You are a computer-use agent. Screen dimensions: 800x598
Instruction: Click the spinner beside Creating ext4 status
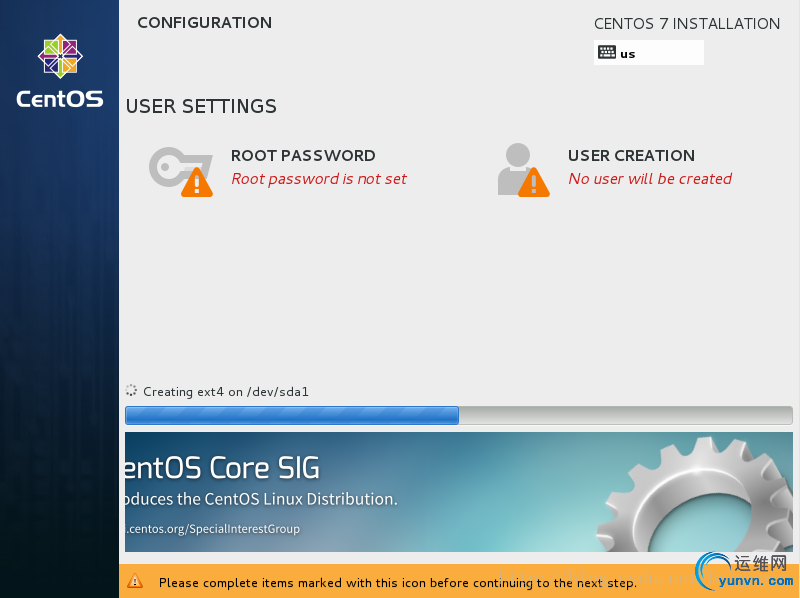coord(131,391)
